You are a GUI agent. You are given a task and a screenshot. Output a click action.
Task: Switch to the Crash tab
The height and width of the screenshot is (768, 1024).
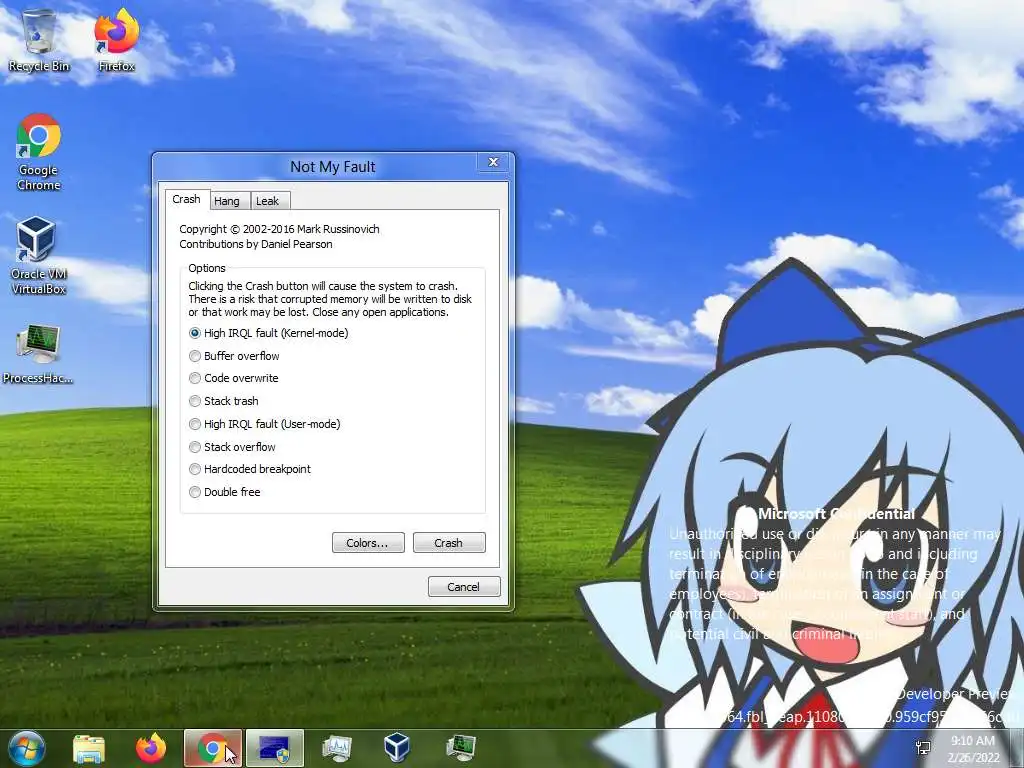pos(187,199)
